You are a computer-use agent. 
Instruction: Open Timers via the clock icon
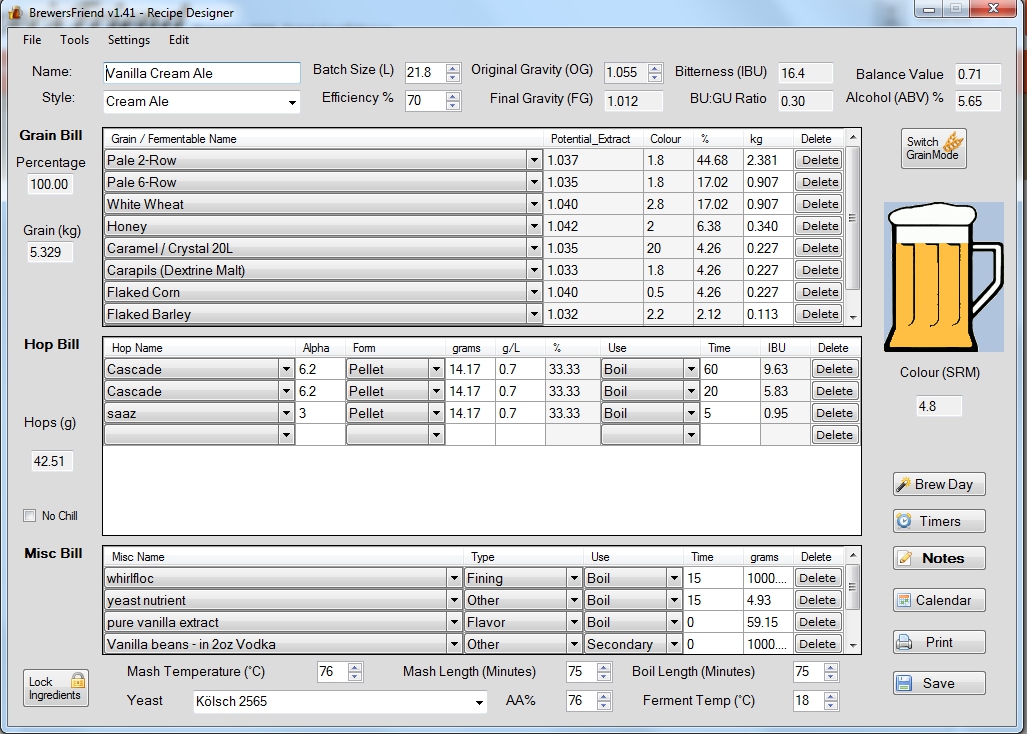[x=938, y=521]
